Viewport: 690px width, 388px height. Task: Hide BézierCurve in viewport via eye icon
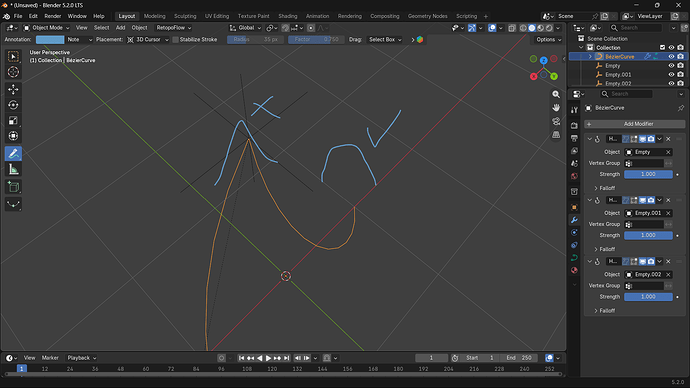point(672,57)
